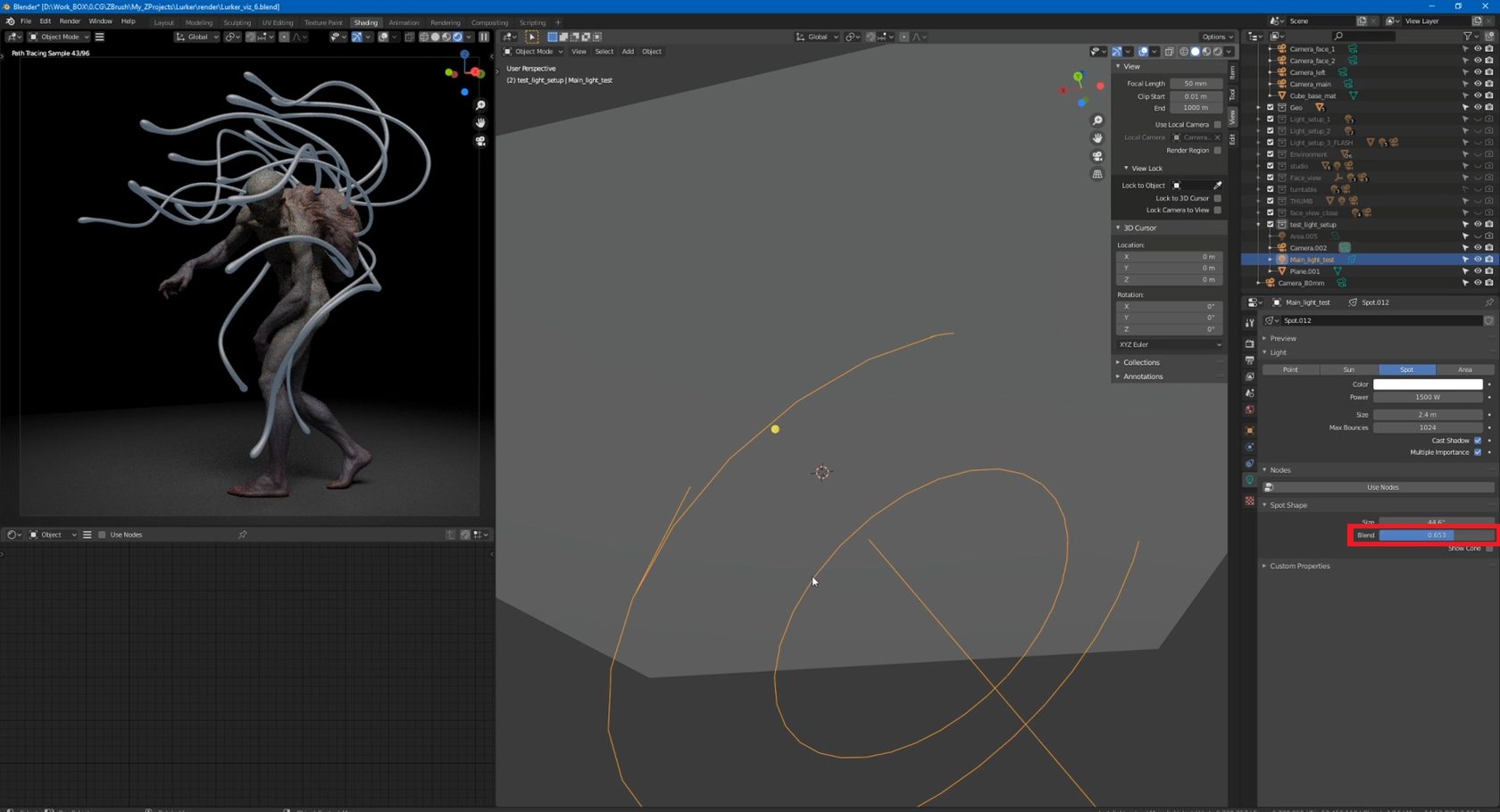This screenshot has width=1500, height=812.
Task: Click the Power field showing 1500 W
Action: point(1428,397)
